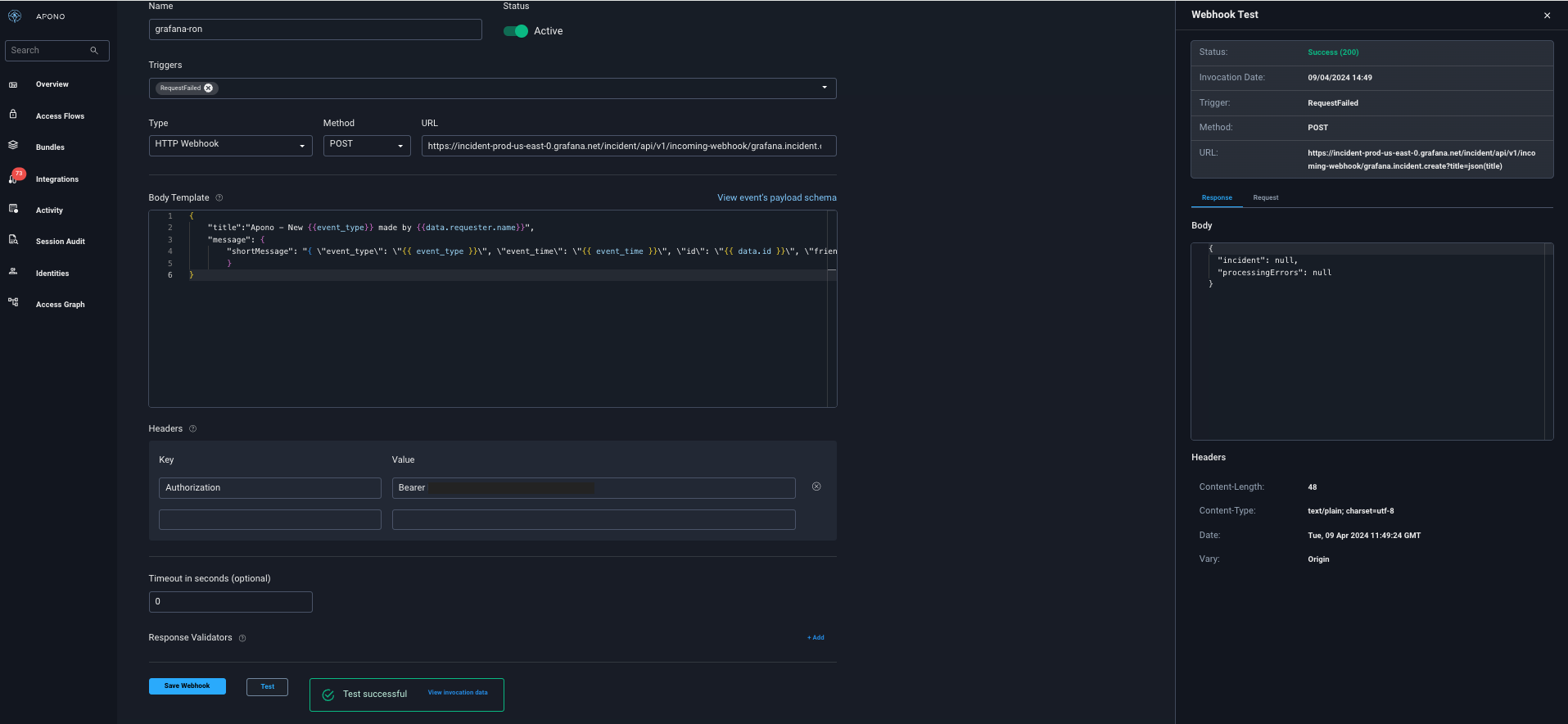The height and width of the screenshot is (724, 1568).
Task: Toggle the Active status switch
Action: [516, 31]
